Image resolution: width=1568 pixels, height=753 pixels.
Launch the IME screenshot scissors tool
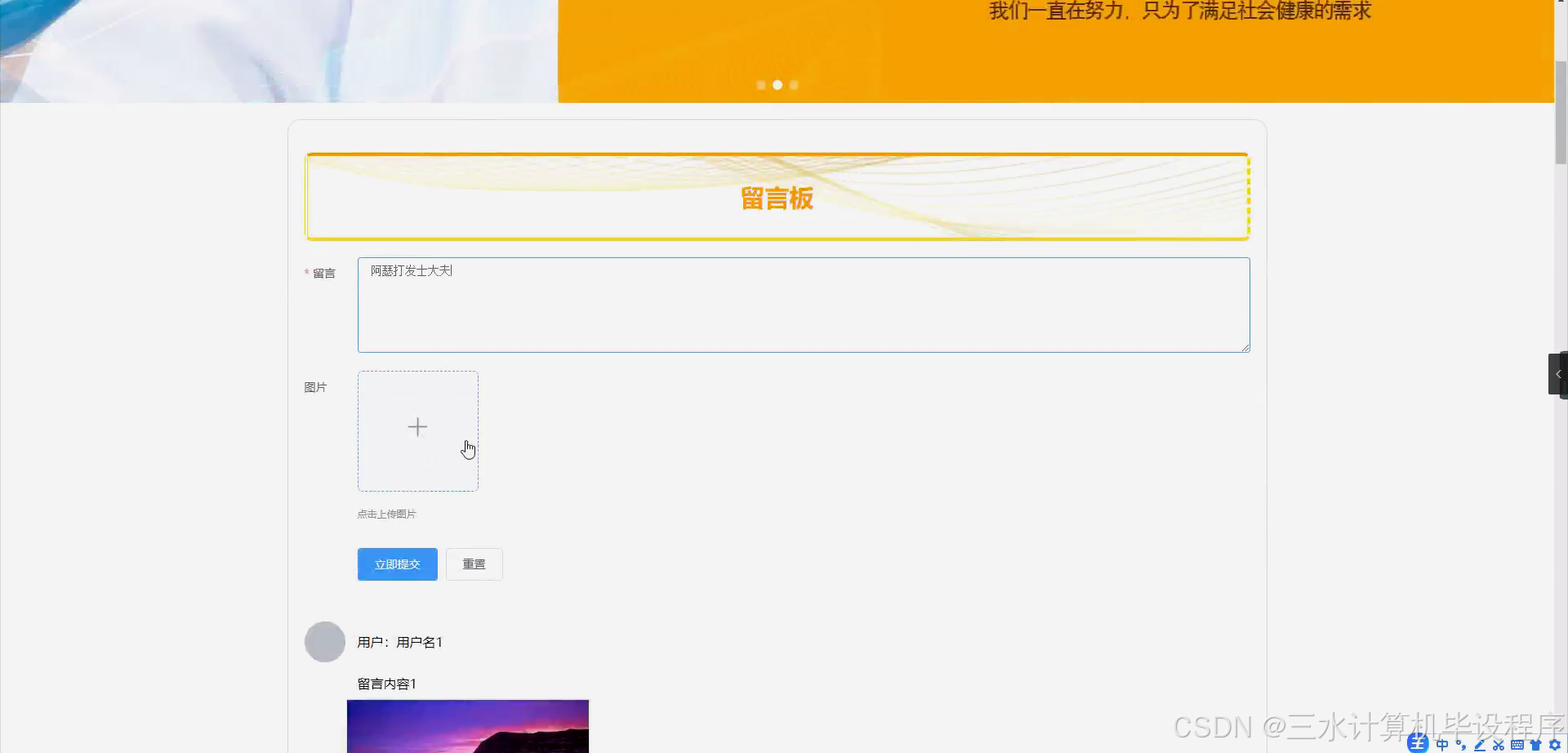point(1498,744)
